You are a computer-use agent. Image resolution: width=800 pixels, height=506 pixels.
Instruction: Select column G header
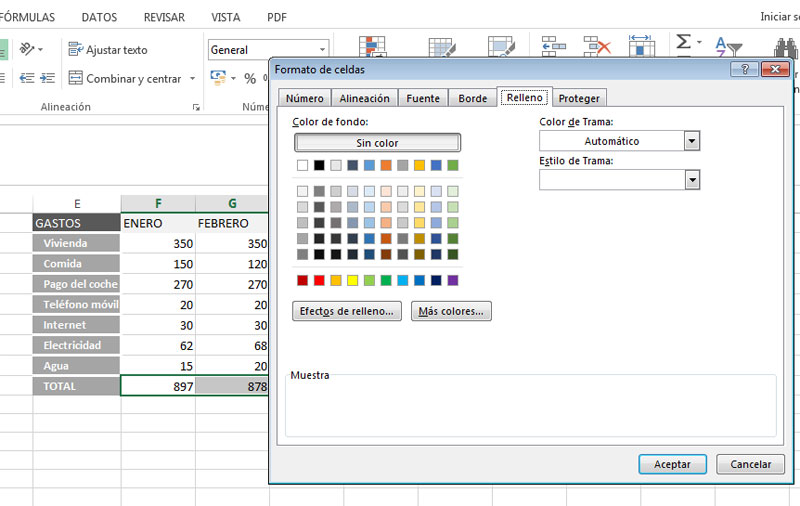[x=232, y=204]
